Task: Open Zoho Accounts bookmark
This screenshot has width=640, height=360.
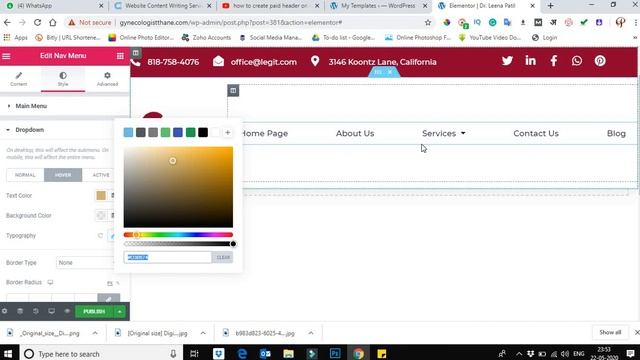Action: [206, 38]
